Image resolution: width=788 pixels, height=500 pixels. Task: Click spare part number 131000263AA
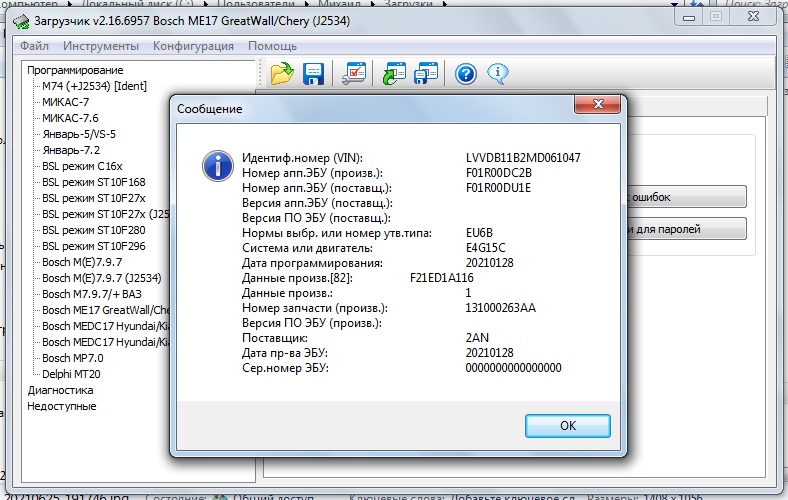coord(501,308)
